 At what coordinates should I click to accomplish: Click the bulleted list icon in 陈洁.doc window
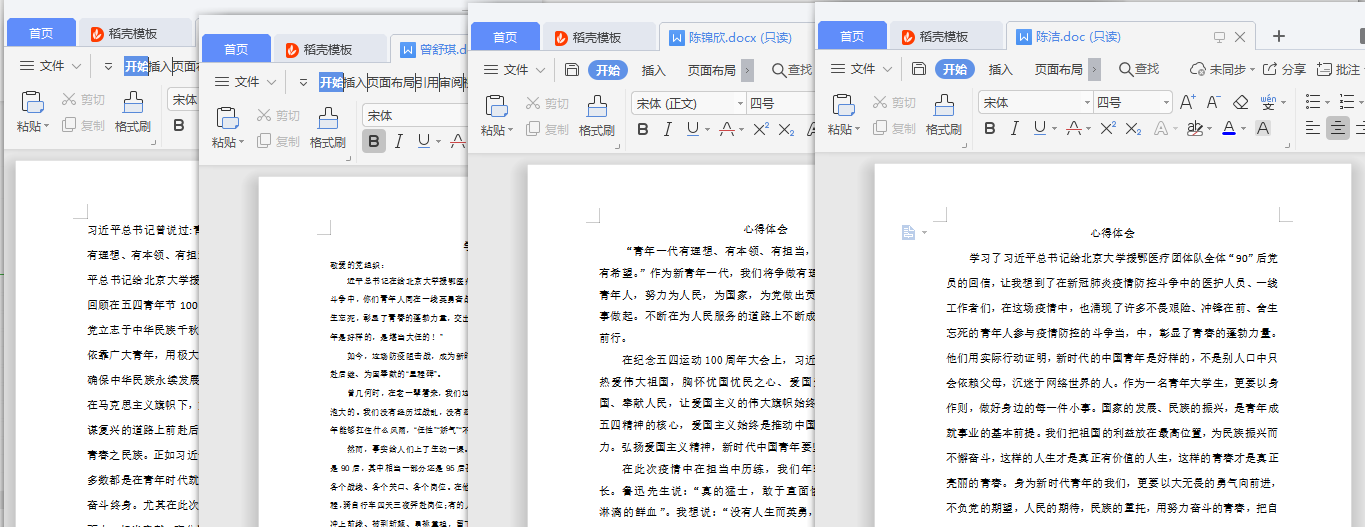(x=1313, y=102)
